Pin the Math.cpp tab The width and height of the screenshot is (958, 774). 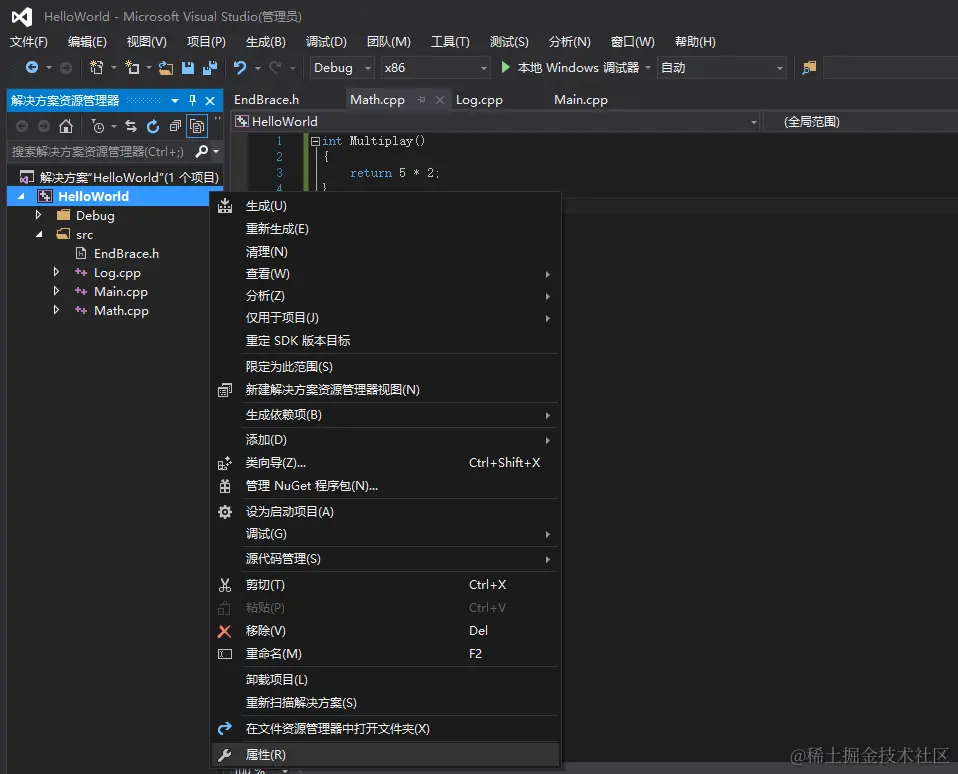[421, 100]
